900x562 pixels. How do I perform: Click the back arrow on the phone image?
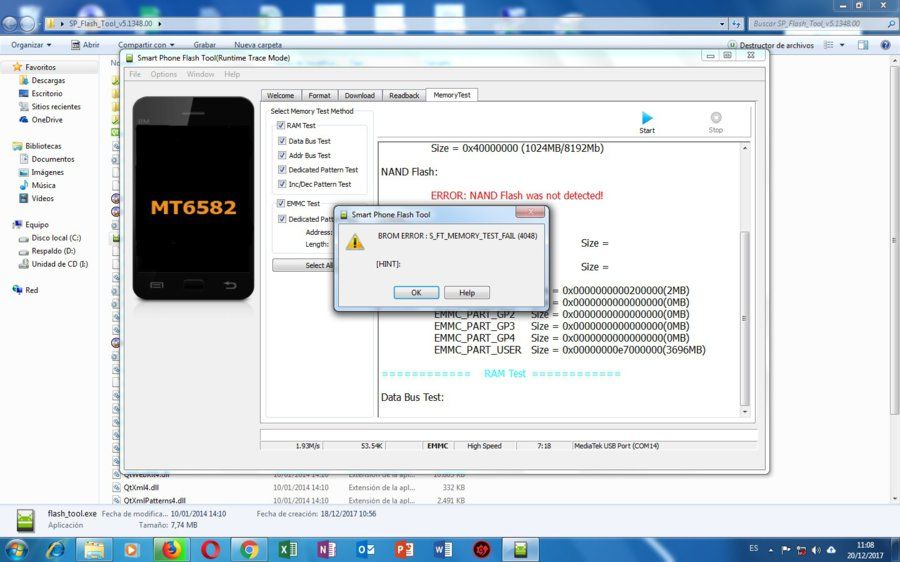point(230,285)
